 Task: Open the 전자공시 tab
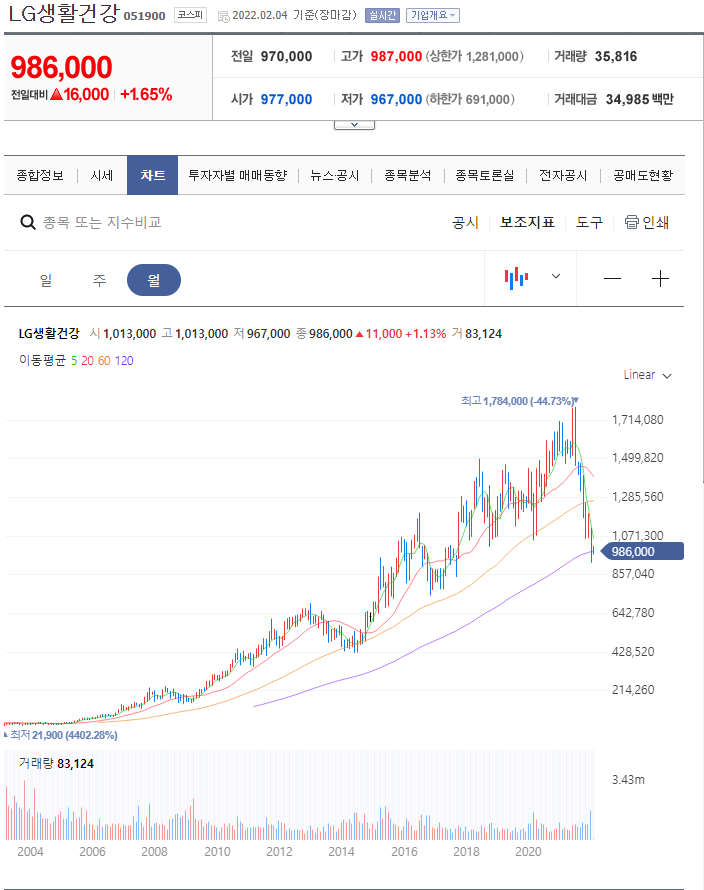pos(563,175)
